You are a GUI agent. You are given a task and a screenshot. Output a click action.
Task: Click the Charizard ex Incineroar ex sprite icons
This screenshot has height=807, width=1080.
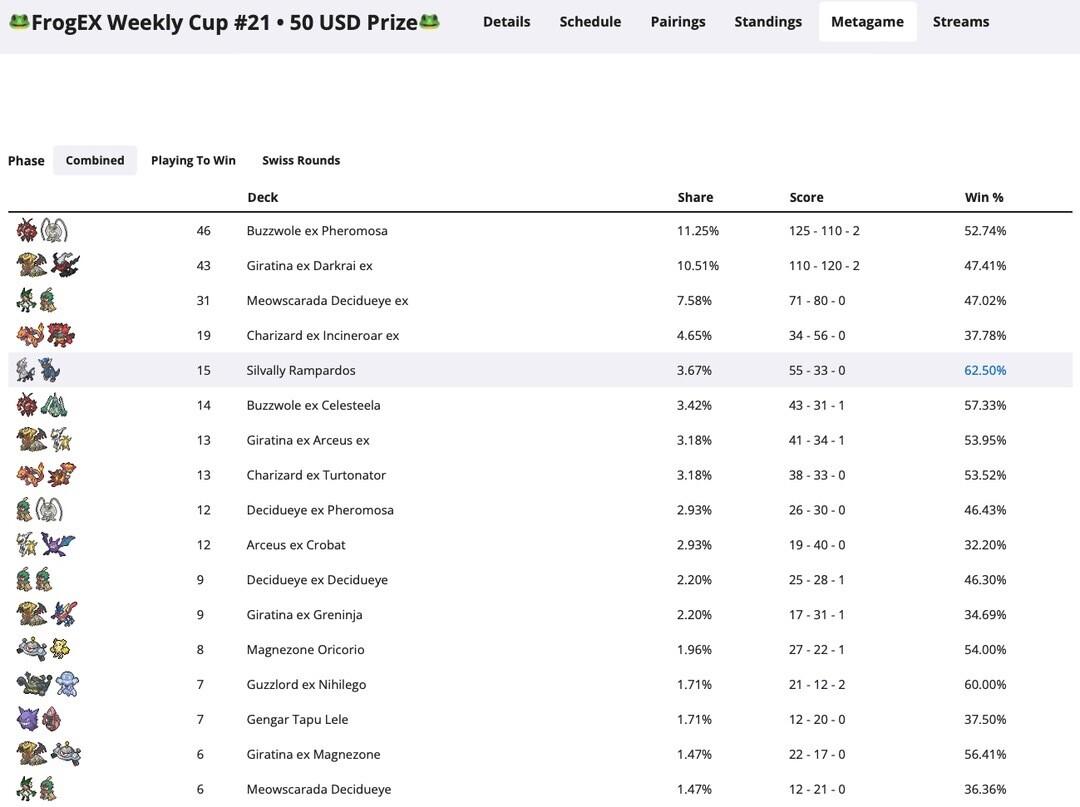[46, 336]
